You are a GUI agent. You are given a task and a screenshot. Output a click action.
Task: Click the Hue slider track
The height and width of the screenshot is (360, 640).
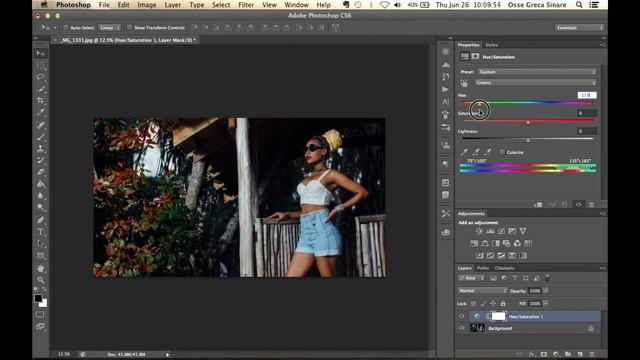click(528, 103)
